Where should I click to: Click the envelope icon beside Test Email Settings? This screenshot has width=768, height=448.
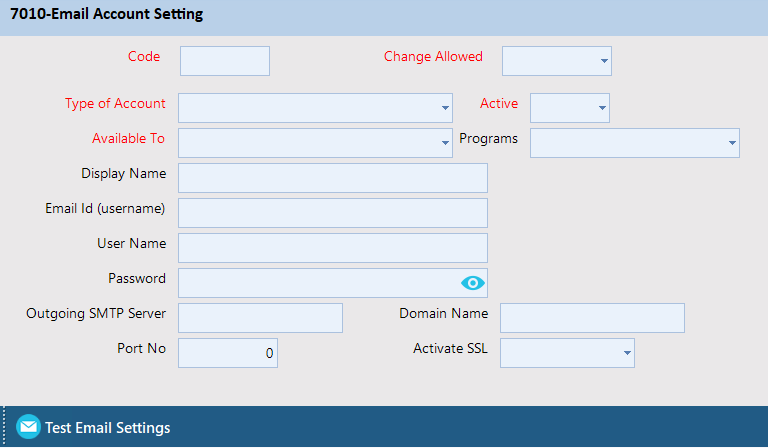(28, 427)
